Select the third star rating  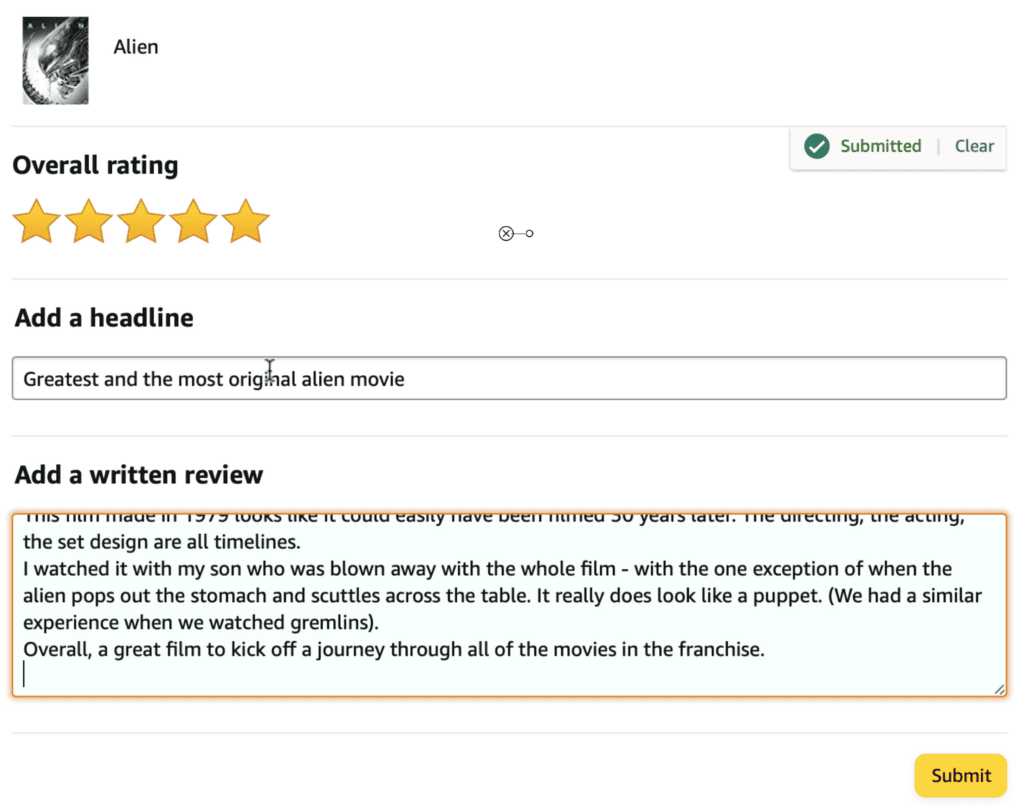(141, 221)
